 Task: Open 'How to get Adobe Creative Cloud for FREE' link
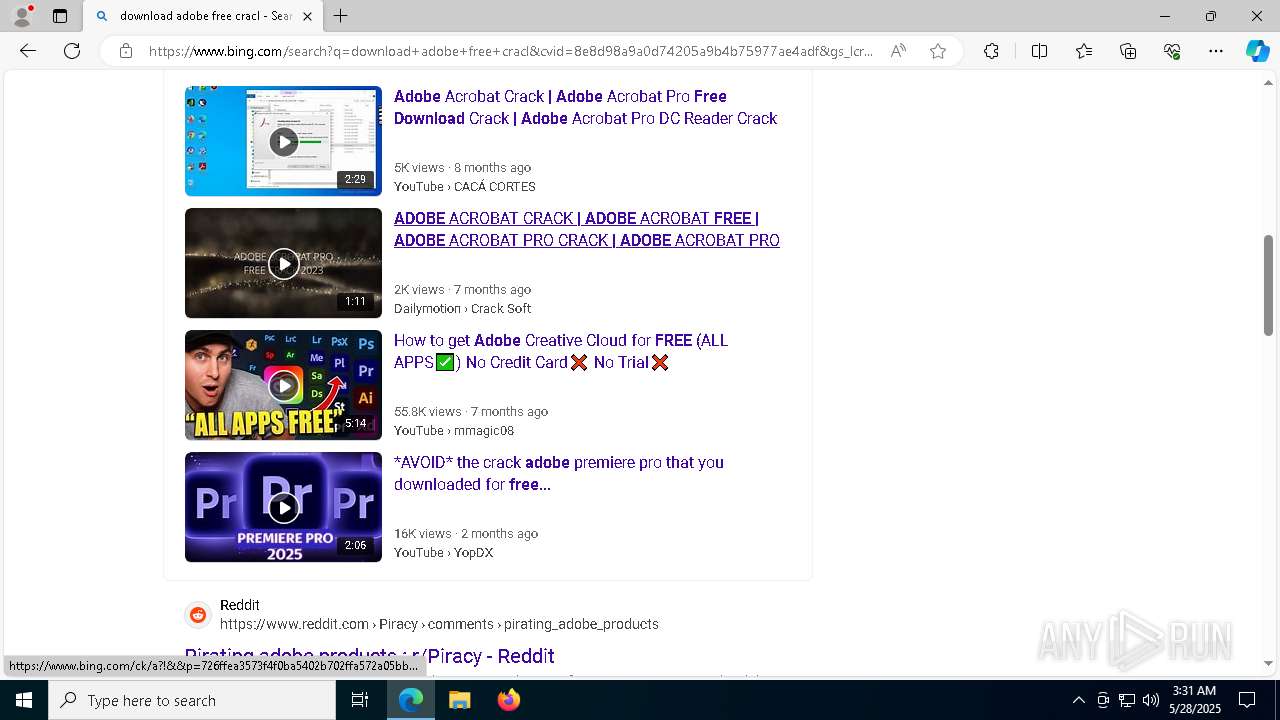(561, 351)
